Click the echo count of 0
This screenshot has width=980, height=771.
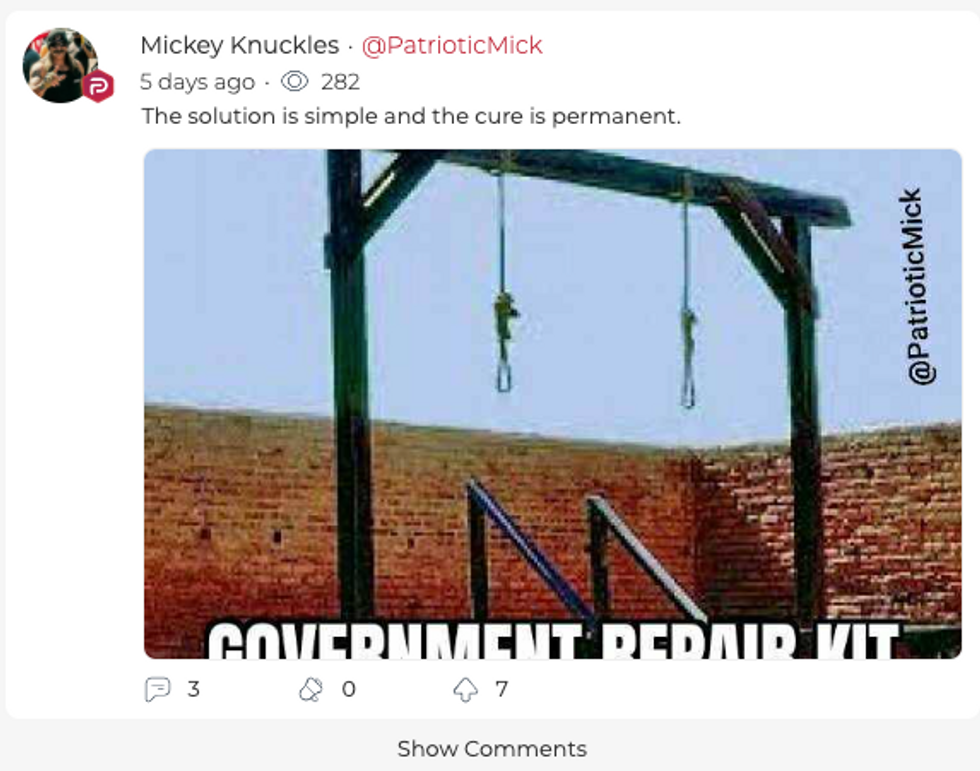click(349, 689)
